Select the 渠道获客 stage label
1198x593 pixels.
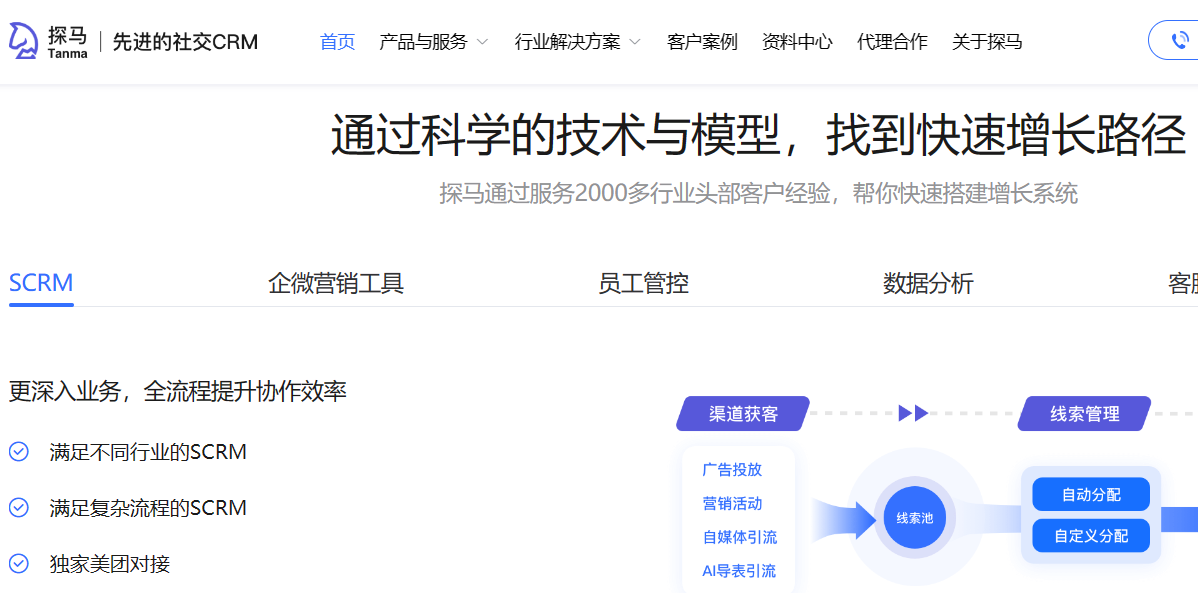click(743, 414)
